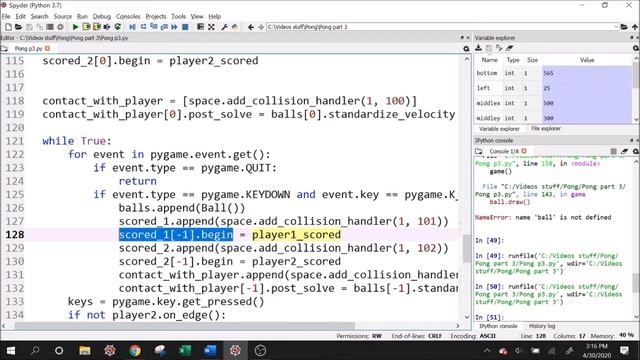Open the Edit menu

[20, 16]
